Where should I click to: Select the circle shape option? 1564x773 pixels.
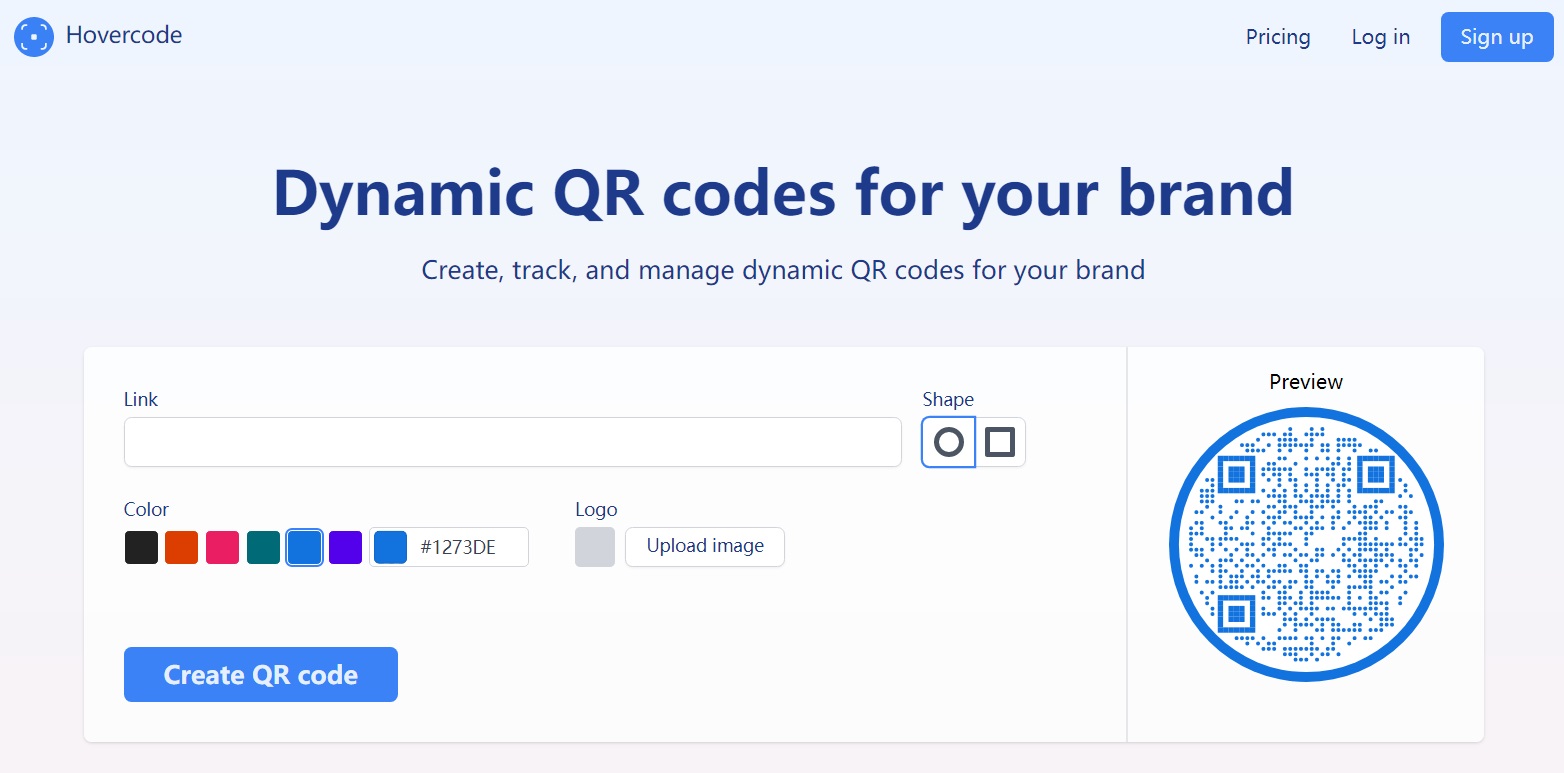coord(948,442)
